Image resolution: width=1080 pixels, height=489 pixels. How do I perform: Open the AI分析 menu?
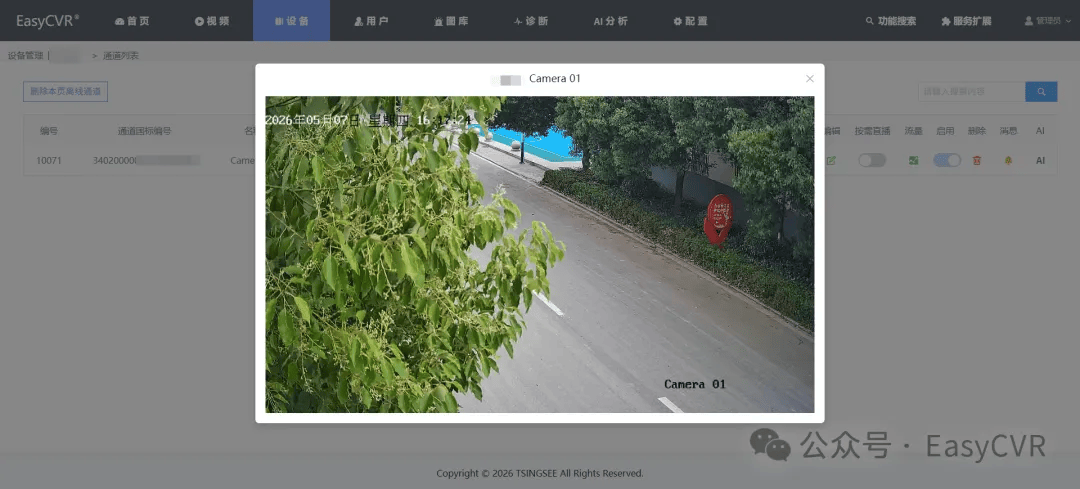(x=611, y=21)
